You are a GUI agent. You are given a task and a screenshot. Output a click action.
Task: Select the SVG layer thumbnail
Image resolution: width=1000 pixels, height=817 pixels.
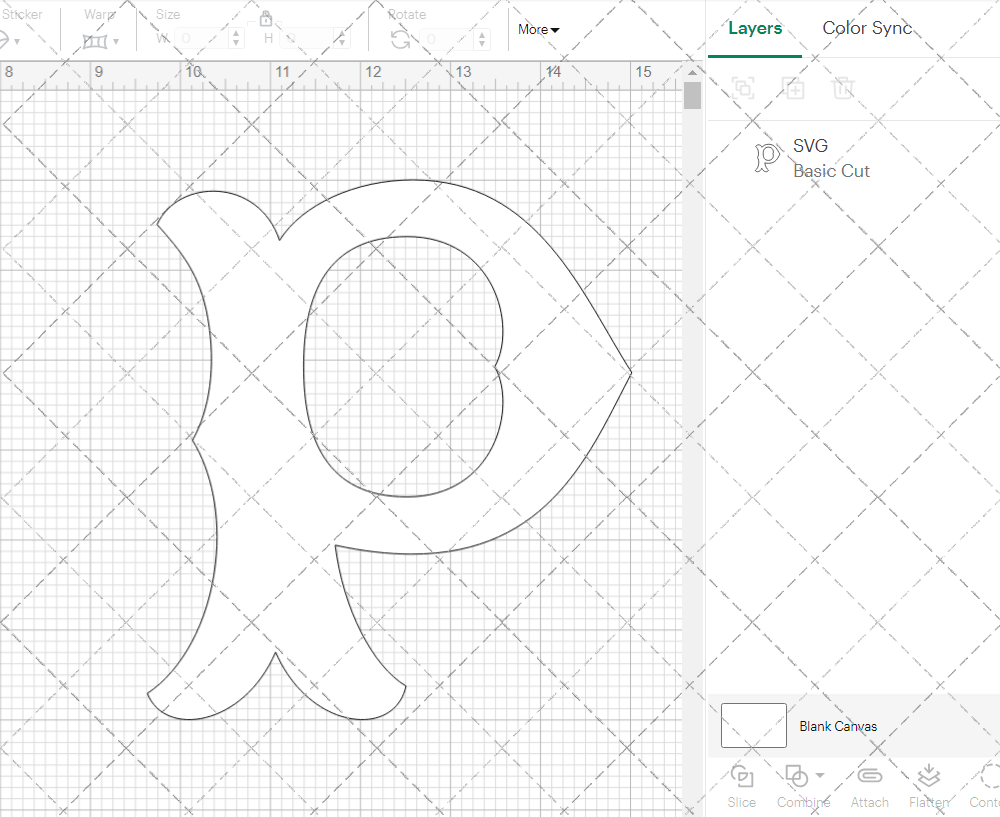[767, 158]
